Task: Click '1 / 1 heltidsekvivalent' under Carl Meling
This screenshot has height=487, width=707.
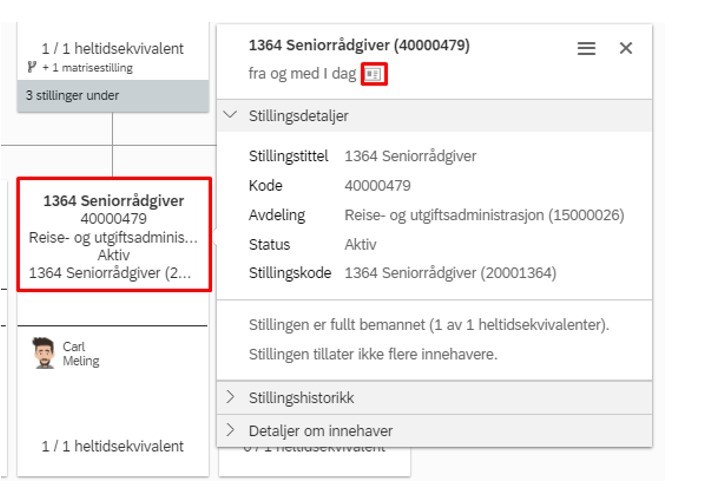Action: click(113, 446)
